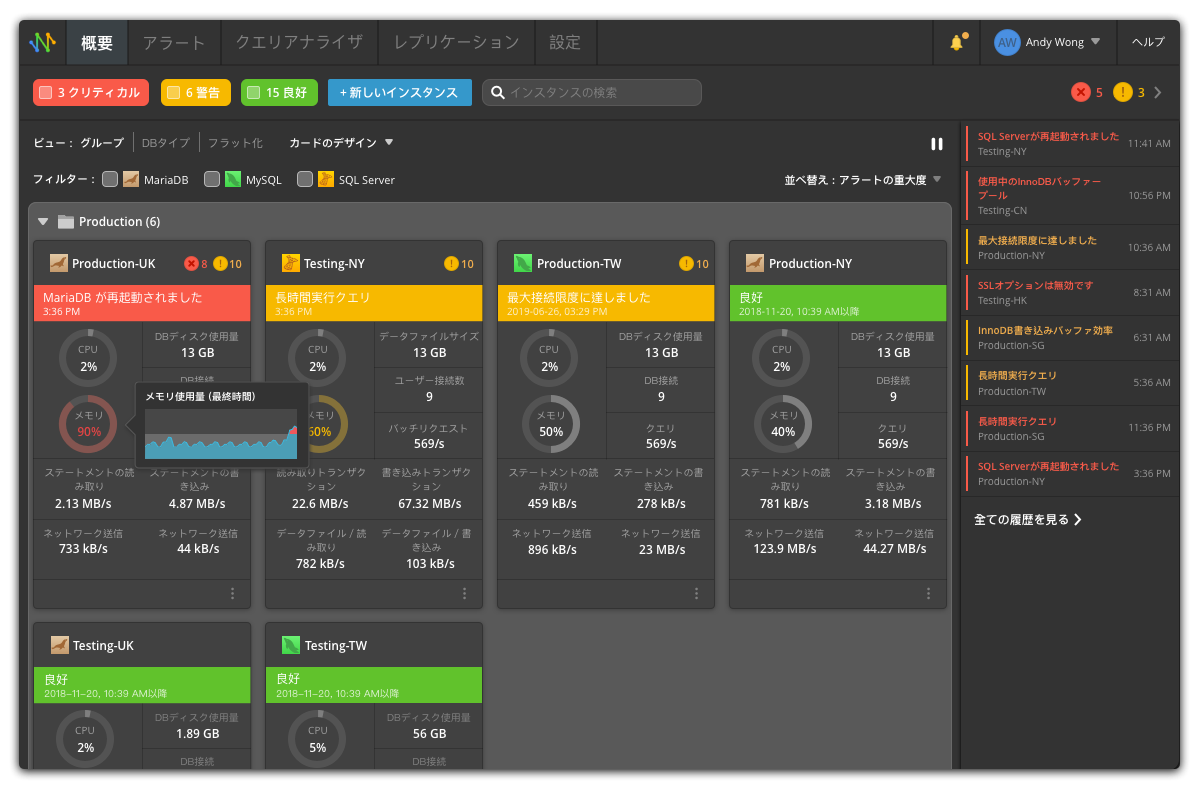Enable the MariaDB filter checkbox
The image size is (1200, 790).
(110, 180)
